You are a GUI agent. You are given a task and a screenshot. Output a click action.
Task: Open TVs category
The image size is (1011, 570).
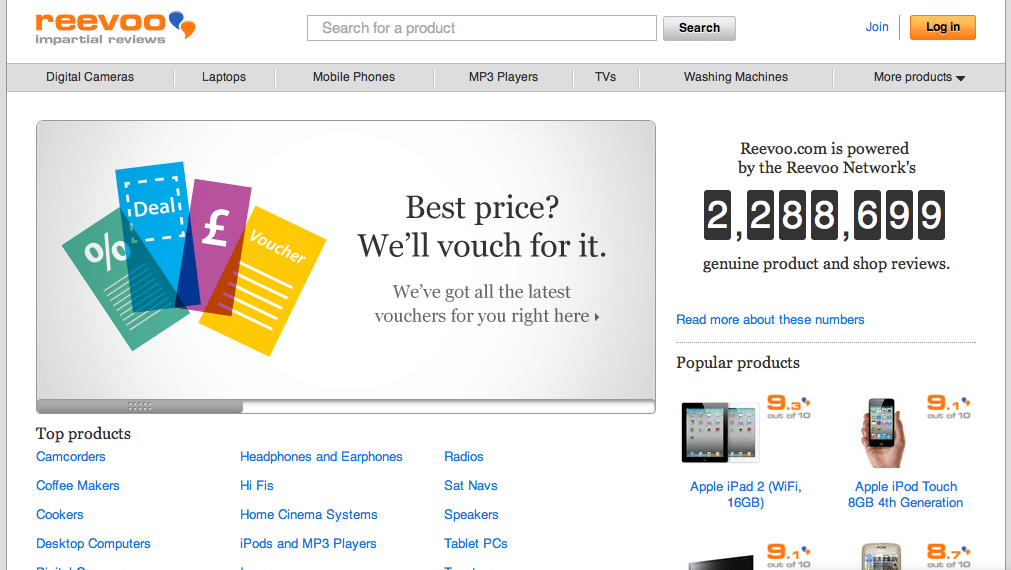point(605,77)
